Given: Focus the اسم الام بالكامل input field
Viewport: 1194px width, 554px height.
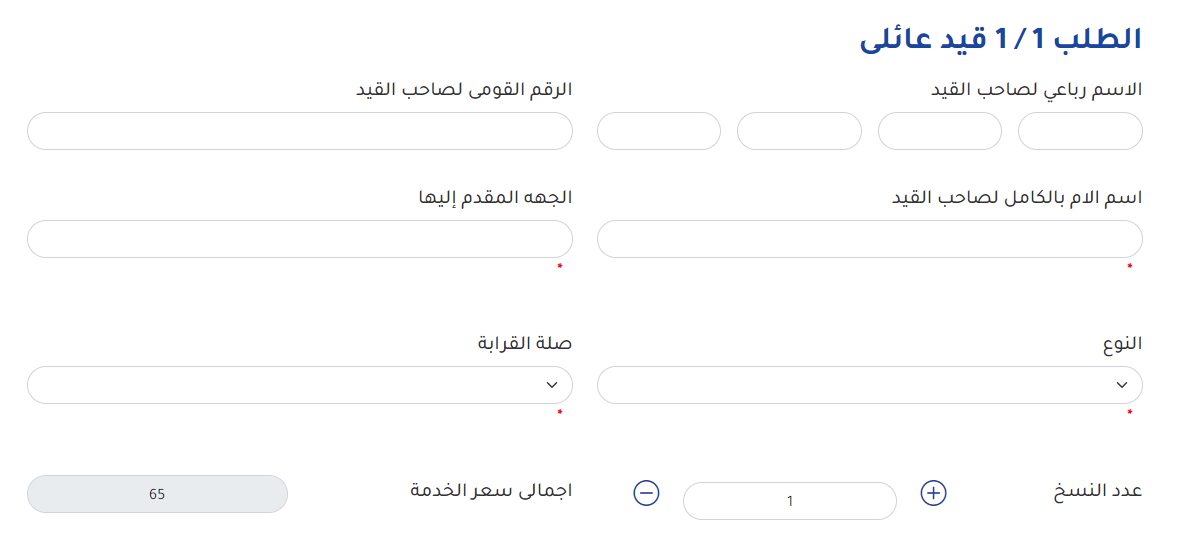Looking at the screenshot, I should [x=869, y=239].
